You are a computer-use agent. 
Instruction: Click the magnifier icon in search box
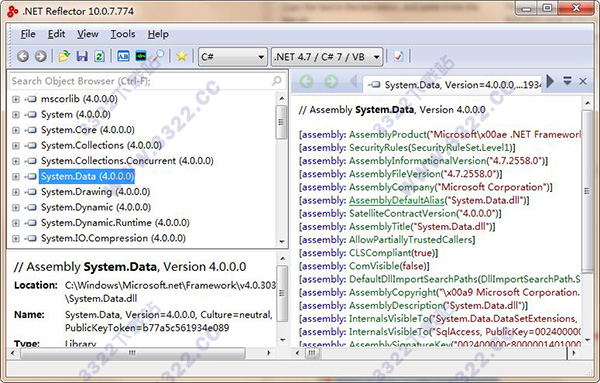coord(277,81)
